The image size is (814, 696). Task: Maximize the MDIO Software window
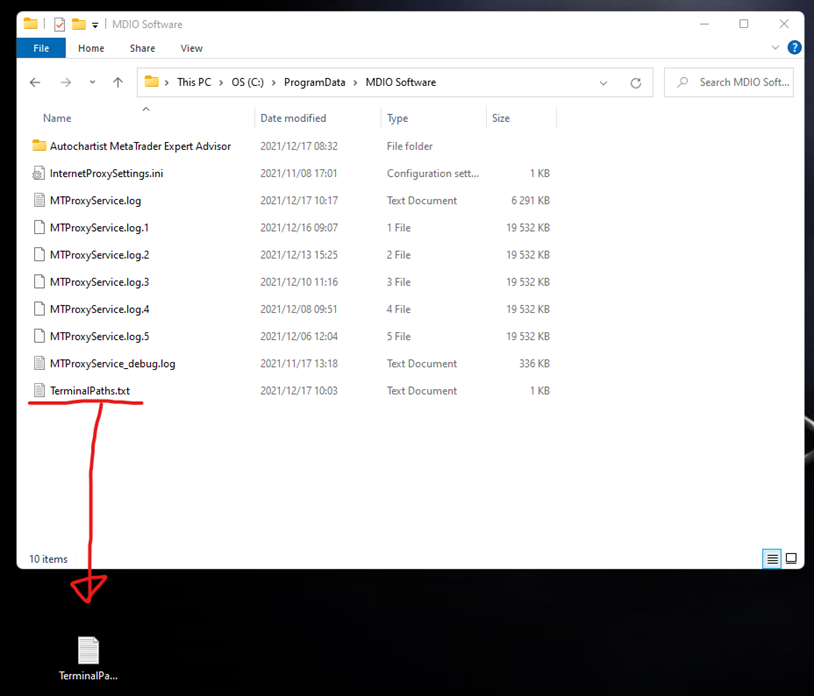pos(743,24)
